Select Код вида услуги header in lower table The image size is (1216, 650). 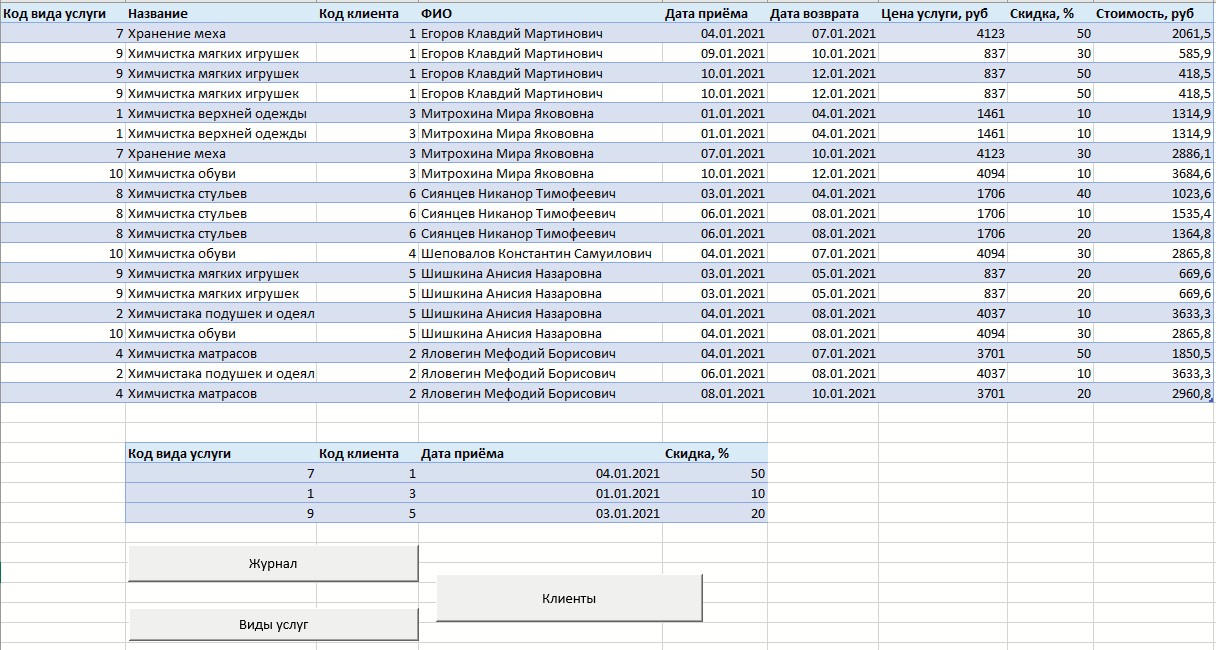tap(221, 453)
